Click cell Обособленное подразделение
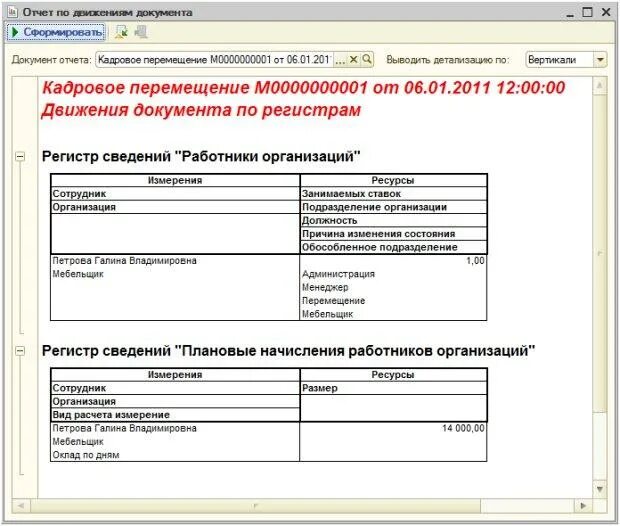Screen dimensions: 620x526 pyautogui.click(x=393, y=247)
